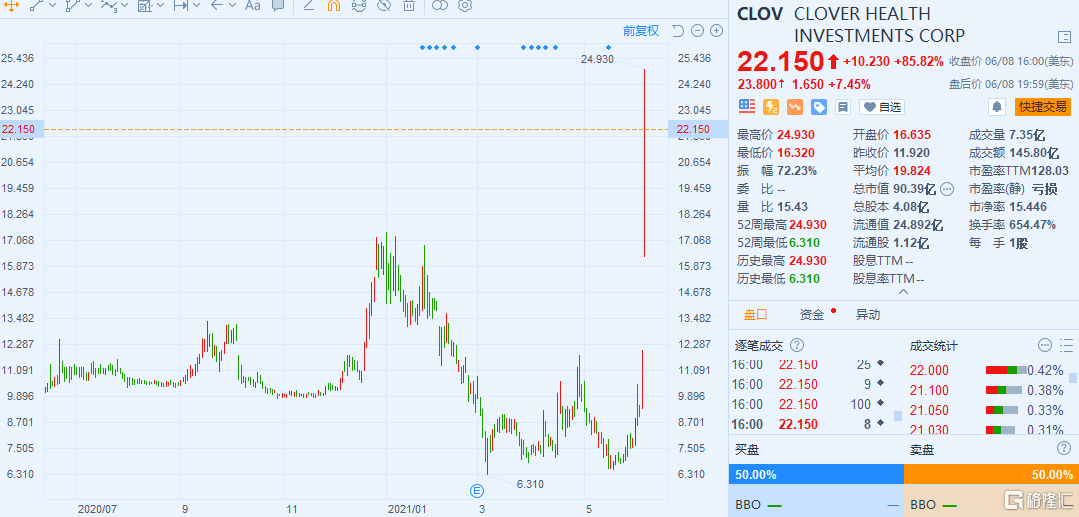Click the trades list scrollbar thumb
Screen dimensions: 1079x517
(897, 416)
